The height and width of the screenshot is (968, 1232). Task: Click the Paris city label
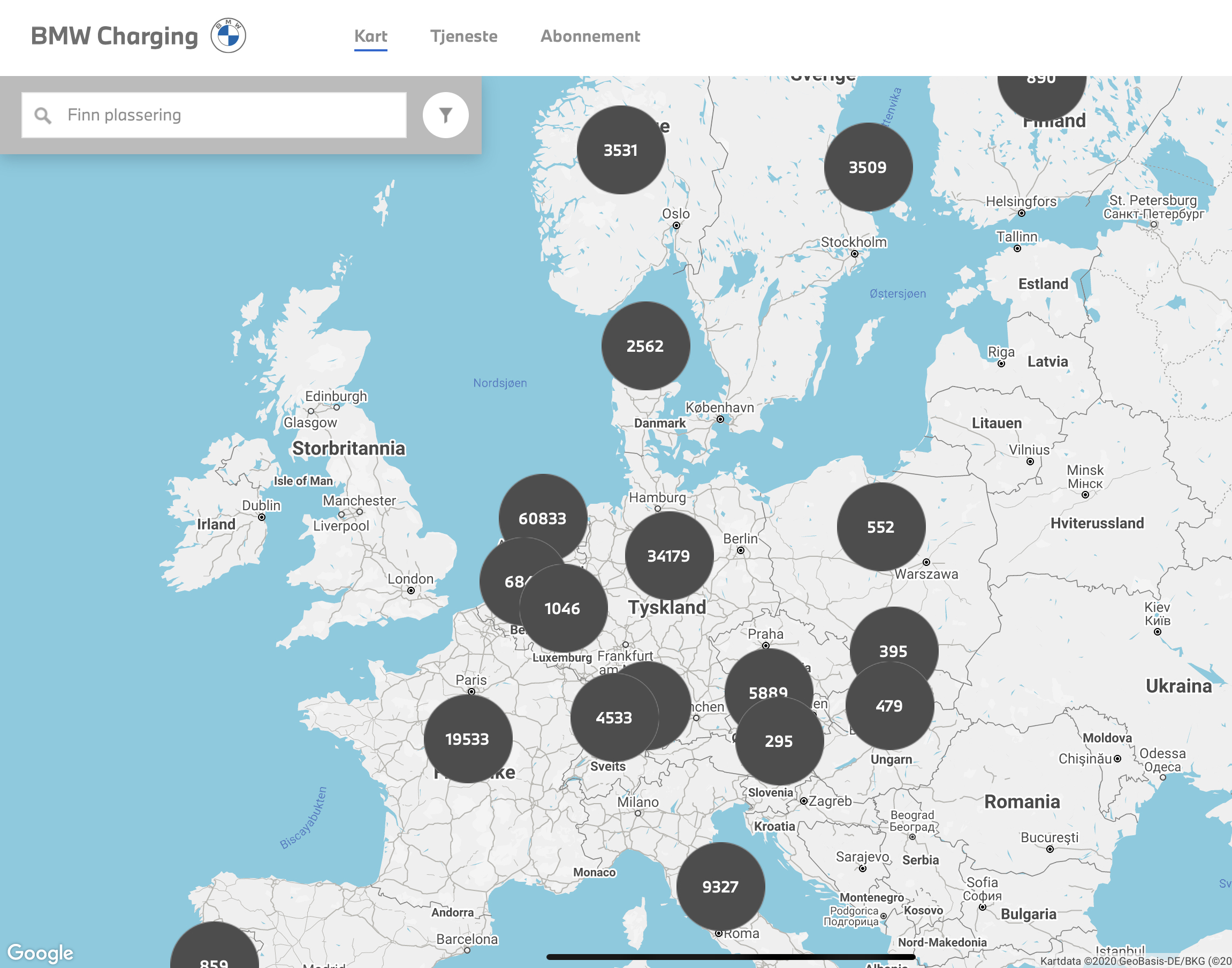click(471, 679)
